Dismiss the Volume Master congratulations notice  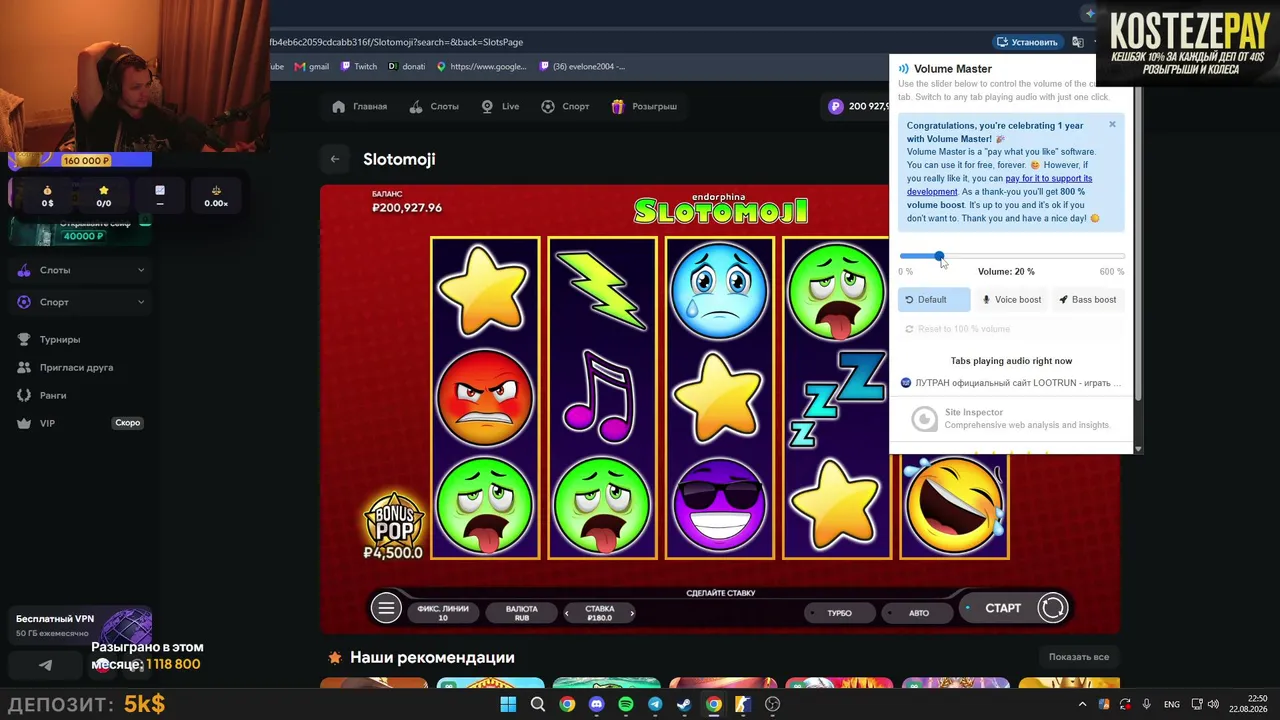point(1112,125)
